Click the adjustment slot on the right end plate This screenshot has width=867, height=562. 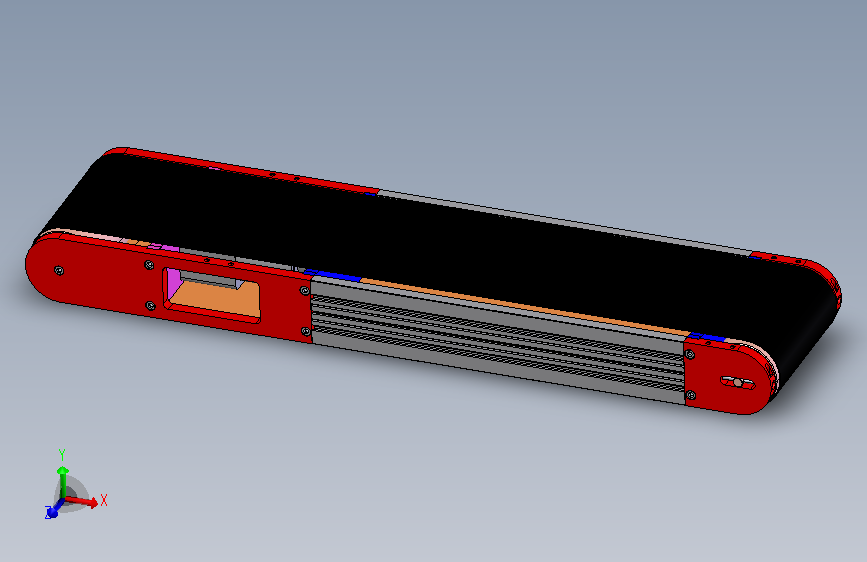click(738, 382)
